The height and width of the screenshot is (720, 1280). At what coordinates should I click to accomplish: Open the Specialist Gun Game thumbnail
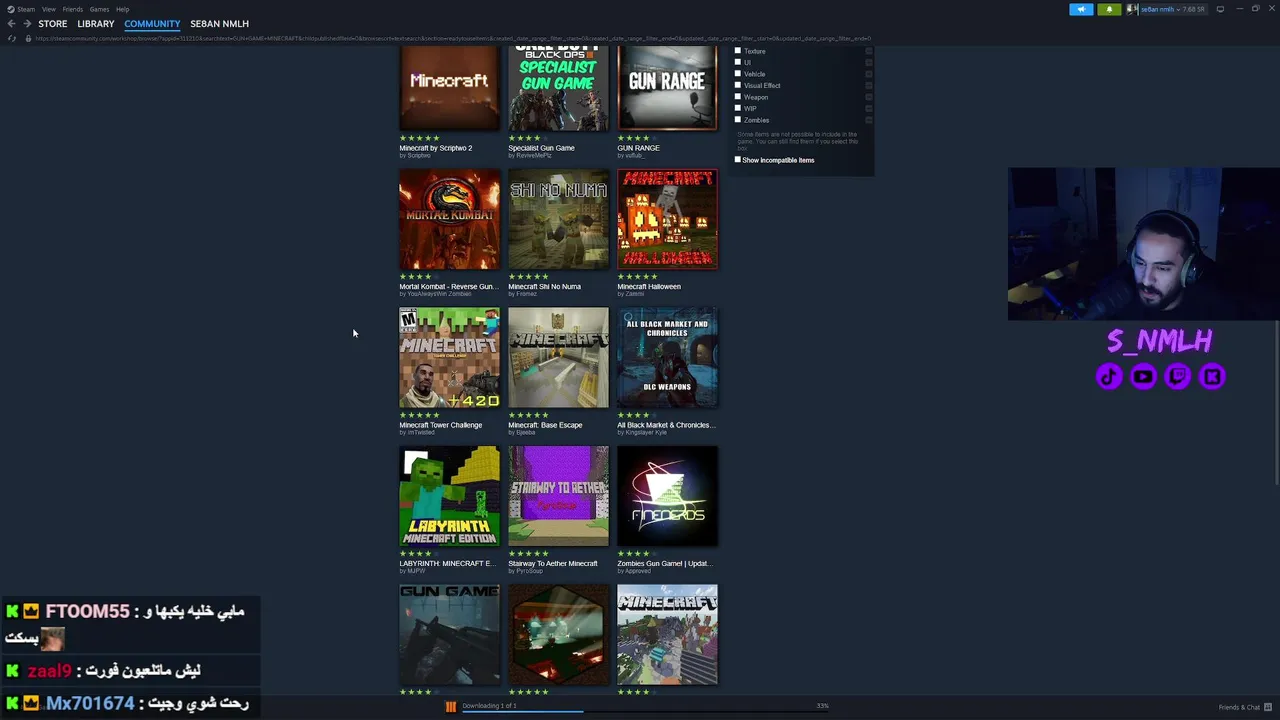tap(558, 88)
